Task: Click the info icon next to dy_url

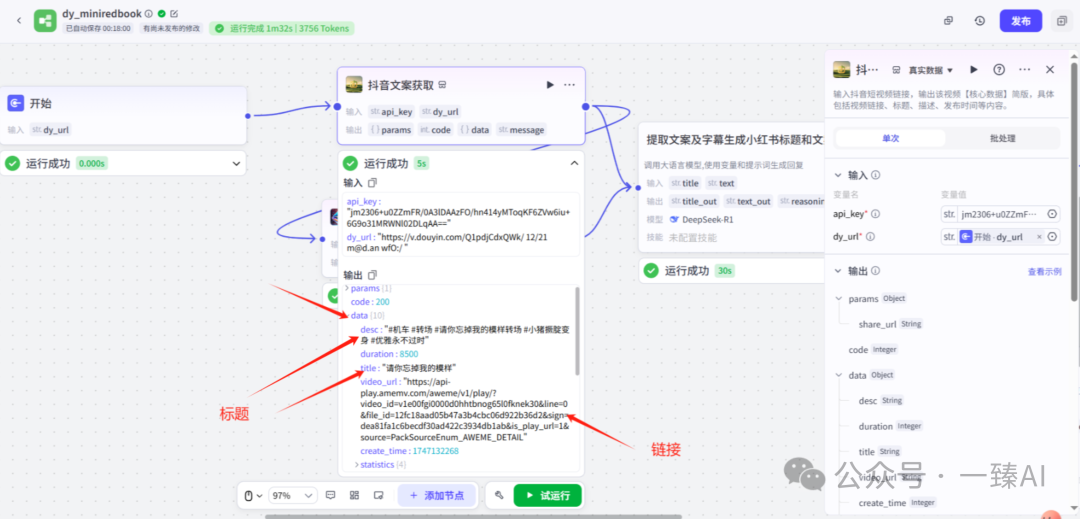Action: point(871,237)
